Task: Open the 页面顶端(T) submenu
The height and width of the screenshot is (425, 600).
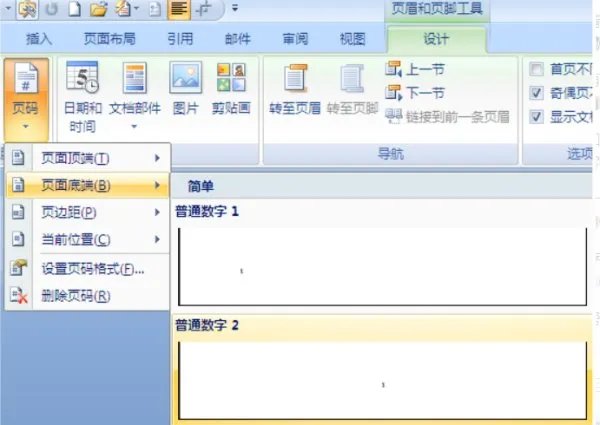Action: 88,158
